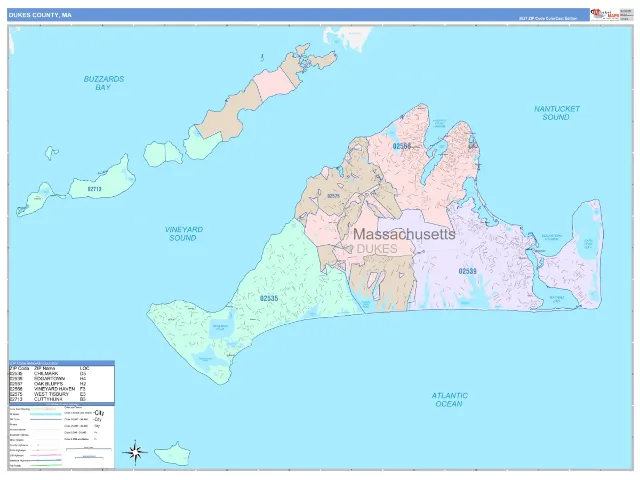
Task: Click the CUTTYHUNK row in the ZIP table
Action: pyautogui.click(x=60, y=399)
